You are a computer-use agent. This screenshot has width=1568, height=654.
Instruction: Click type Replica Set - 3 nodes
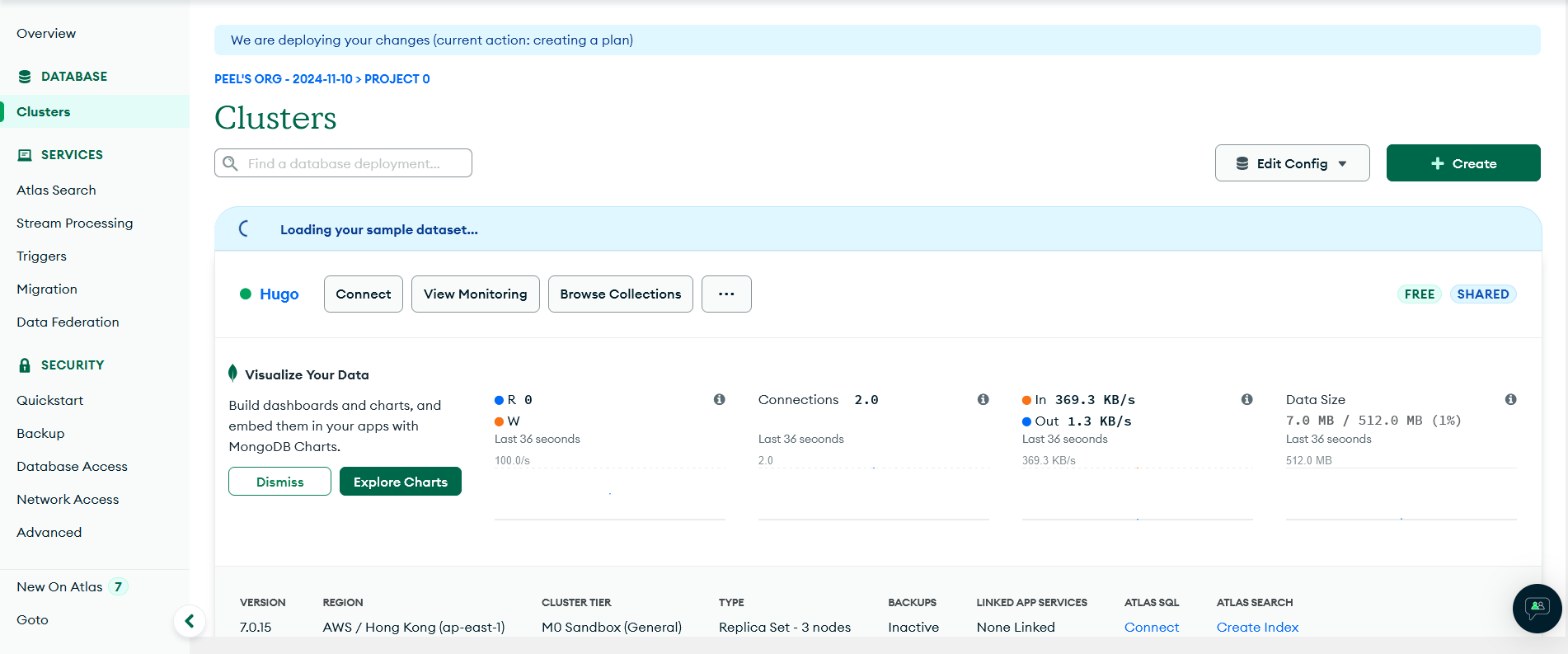pos(785,627)
